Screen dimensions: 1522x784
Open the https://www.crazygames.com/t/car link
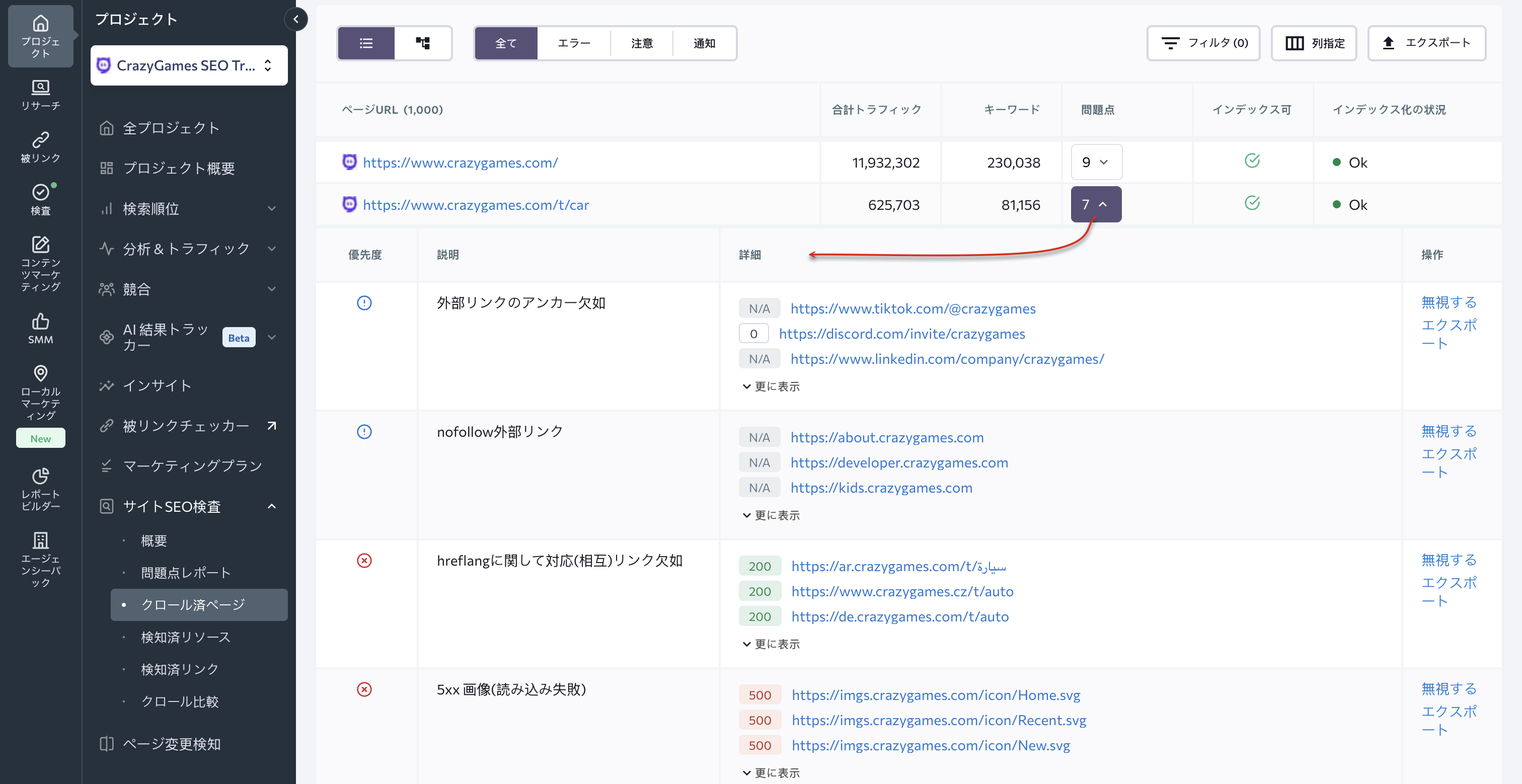click(x=476, y=205)
